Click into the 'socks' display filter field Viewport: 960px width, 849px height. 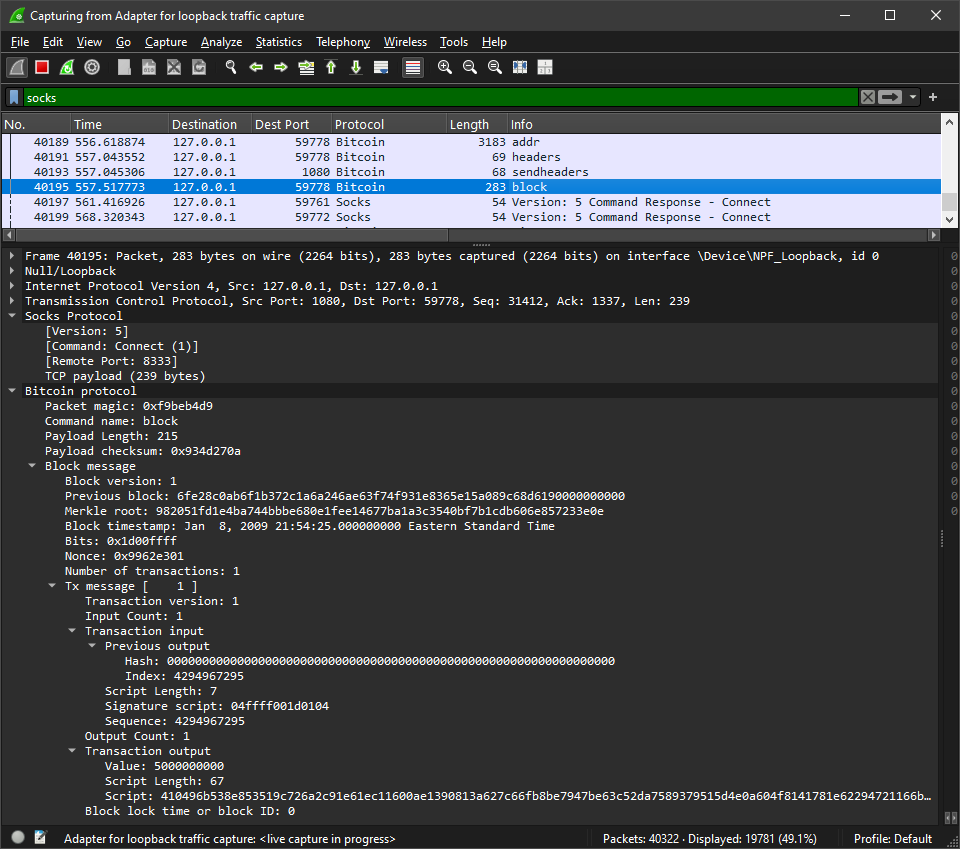[440, 97]
